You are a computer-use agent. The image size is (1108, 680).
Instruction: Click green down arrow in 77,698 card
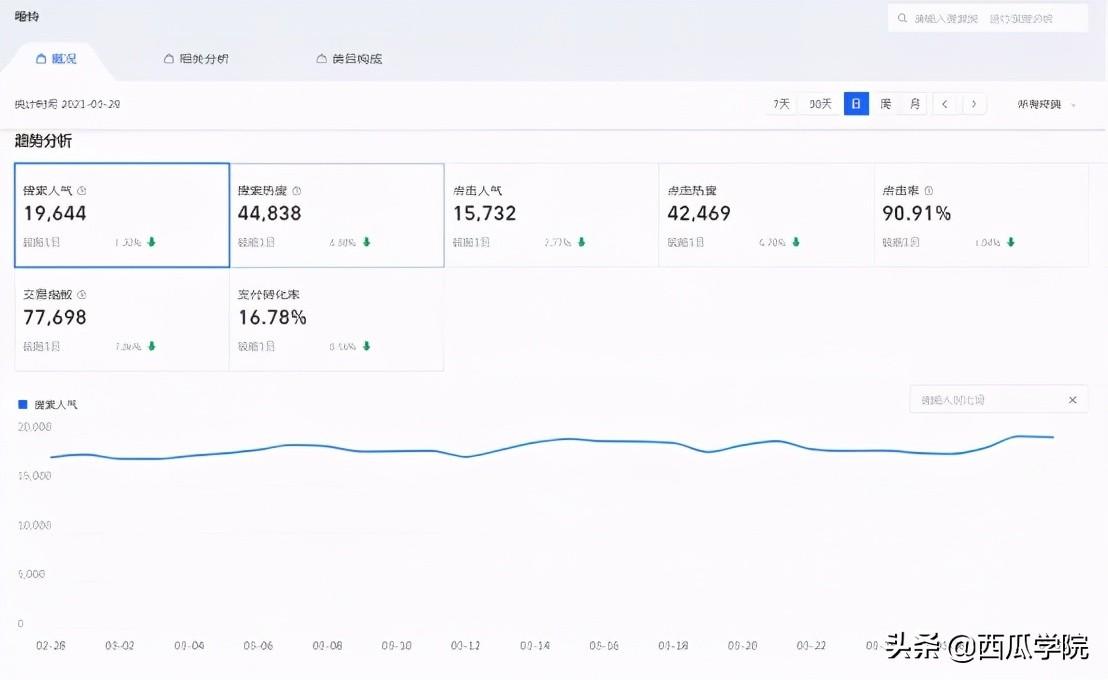coord(151,346)
